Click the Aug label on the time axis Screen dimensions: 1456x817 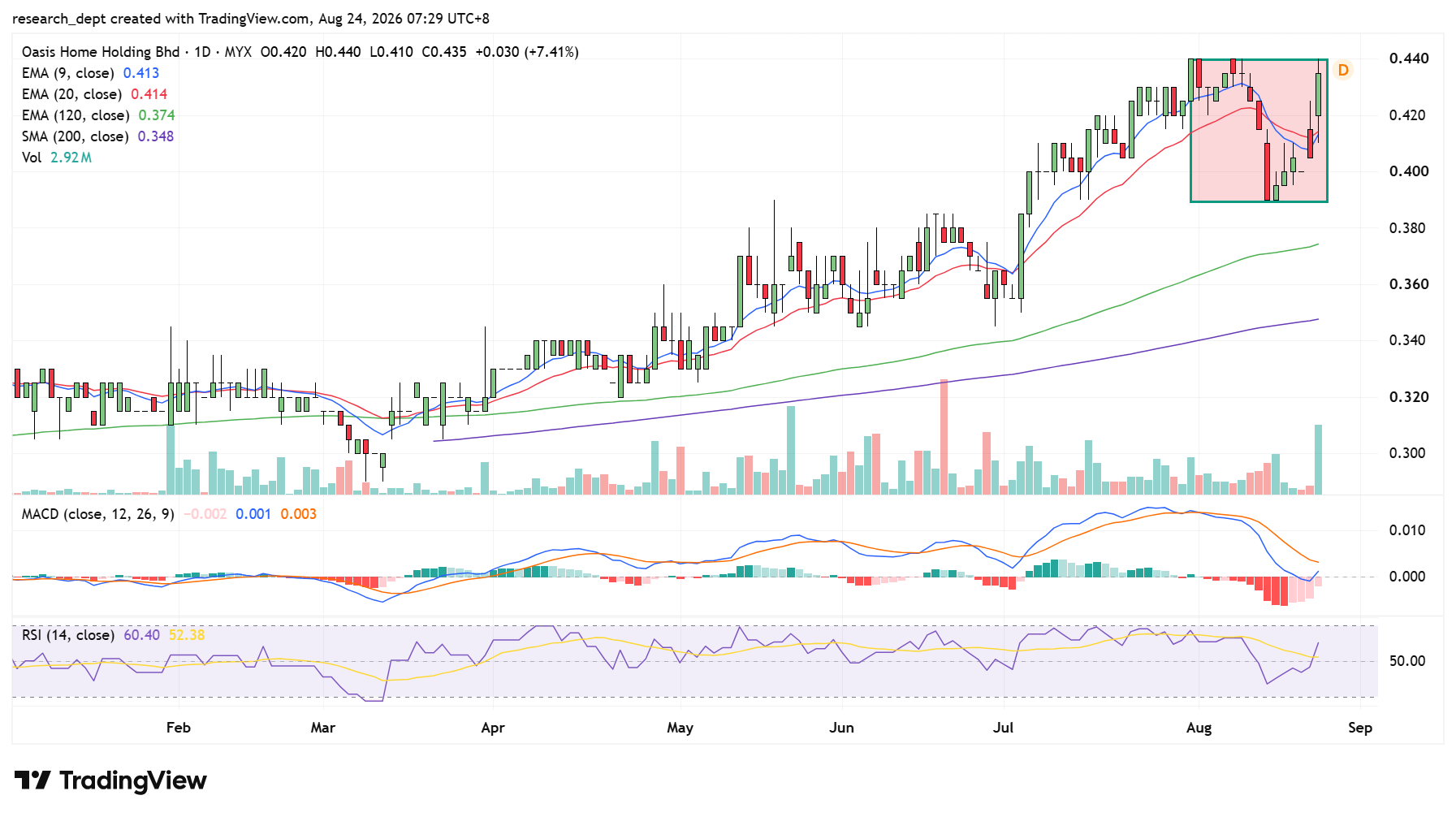click(x=1199, y=728)
